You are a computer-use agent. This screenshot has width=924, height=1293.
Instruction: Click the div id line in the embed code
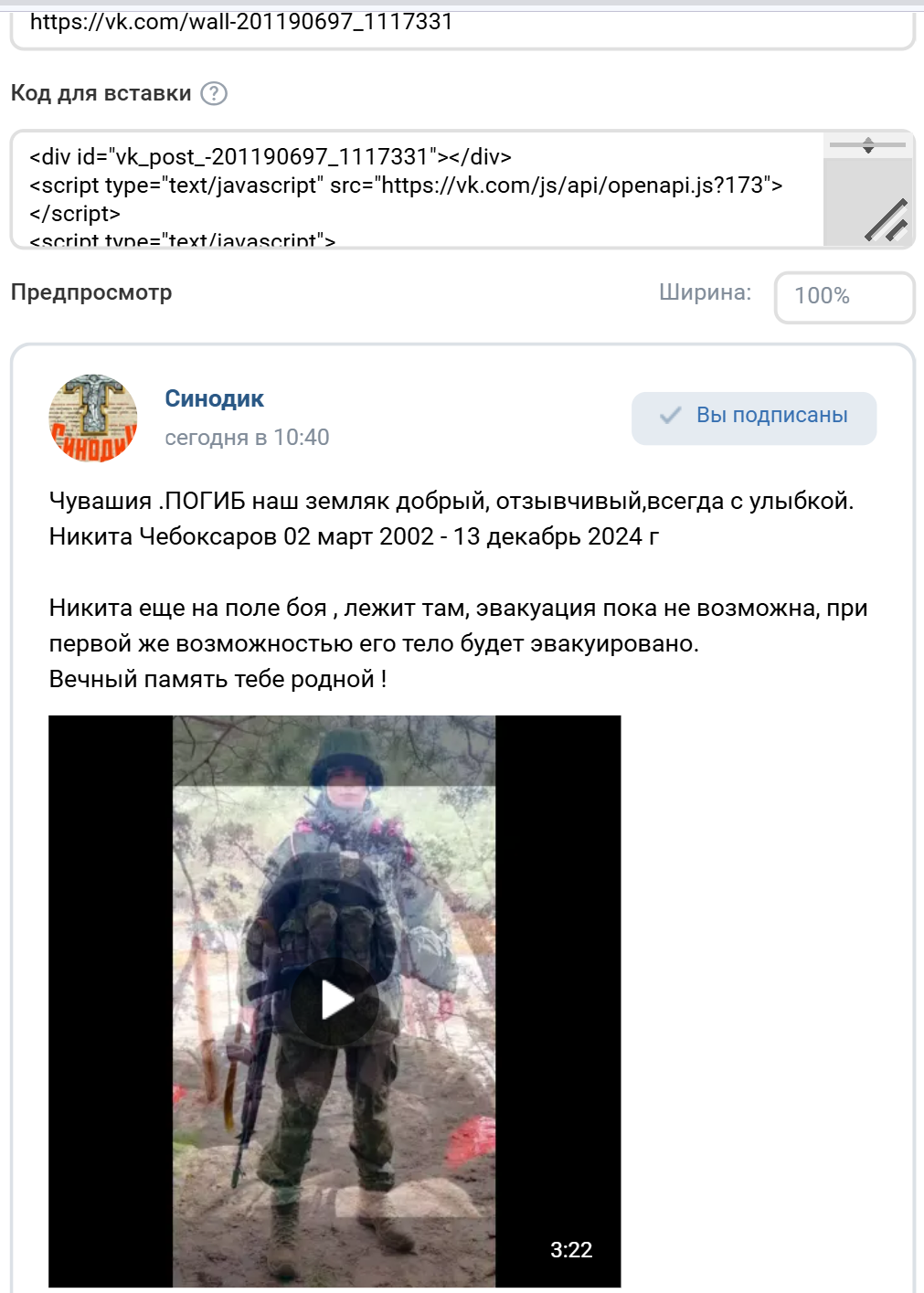(271, 156)
